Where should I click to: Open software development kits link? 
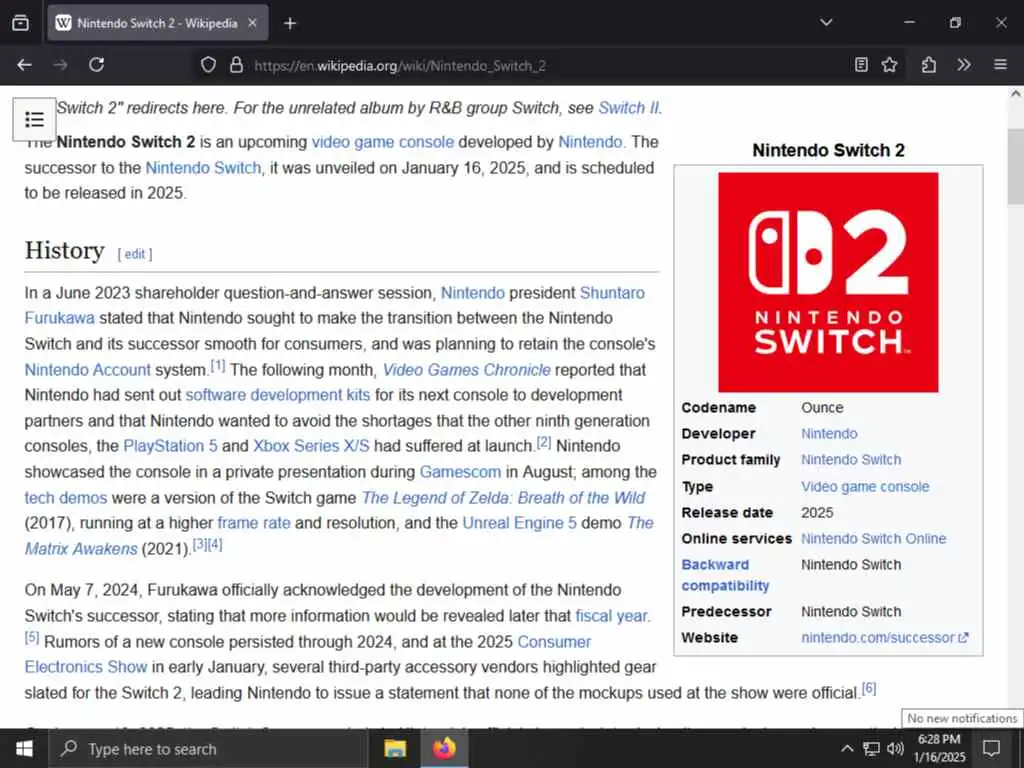[x=278, y=395]
